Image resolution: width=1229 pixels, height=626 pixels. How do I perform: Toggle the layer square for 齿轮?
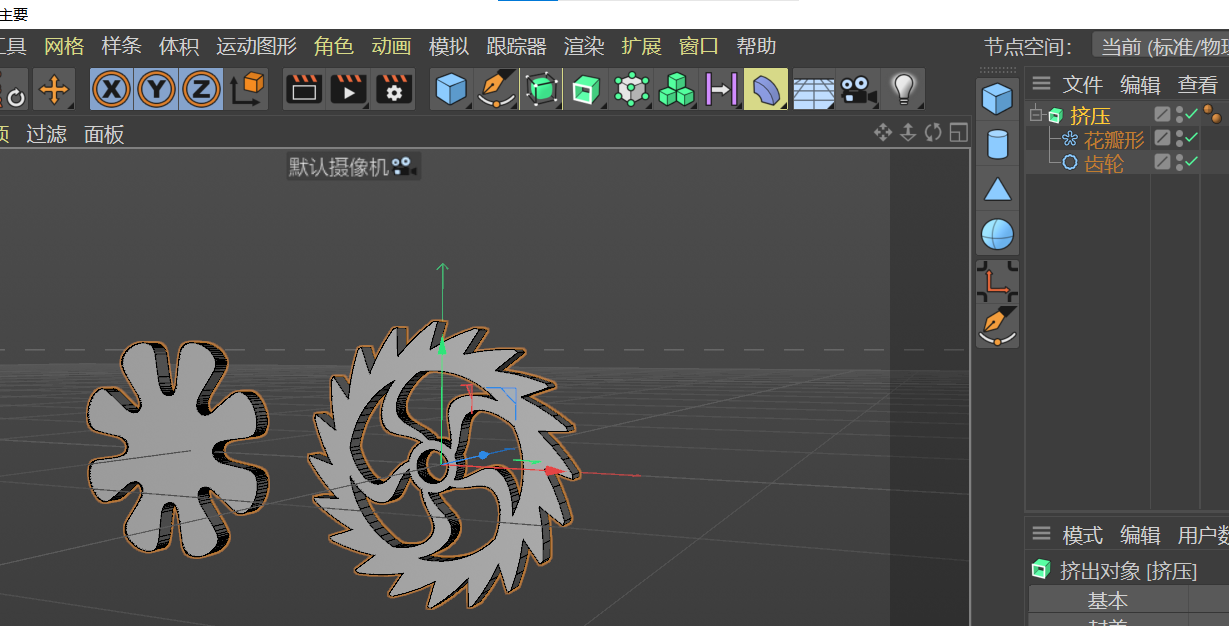click(x=1162, y=162)
